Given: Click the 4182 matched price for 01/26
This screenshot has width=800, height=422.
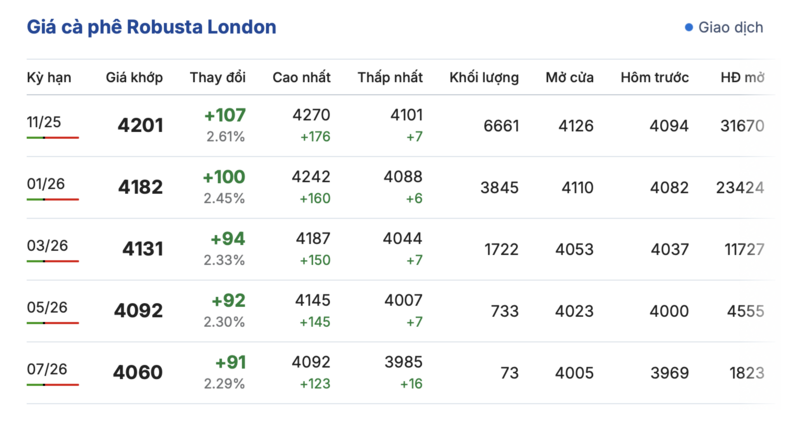Looking at the screenshot, I should pos(140,187).
